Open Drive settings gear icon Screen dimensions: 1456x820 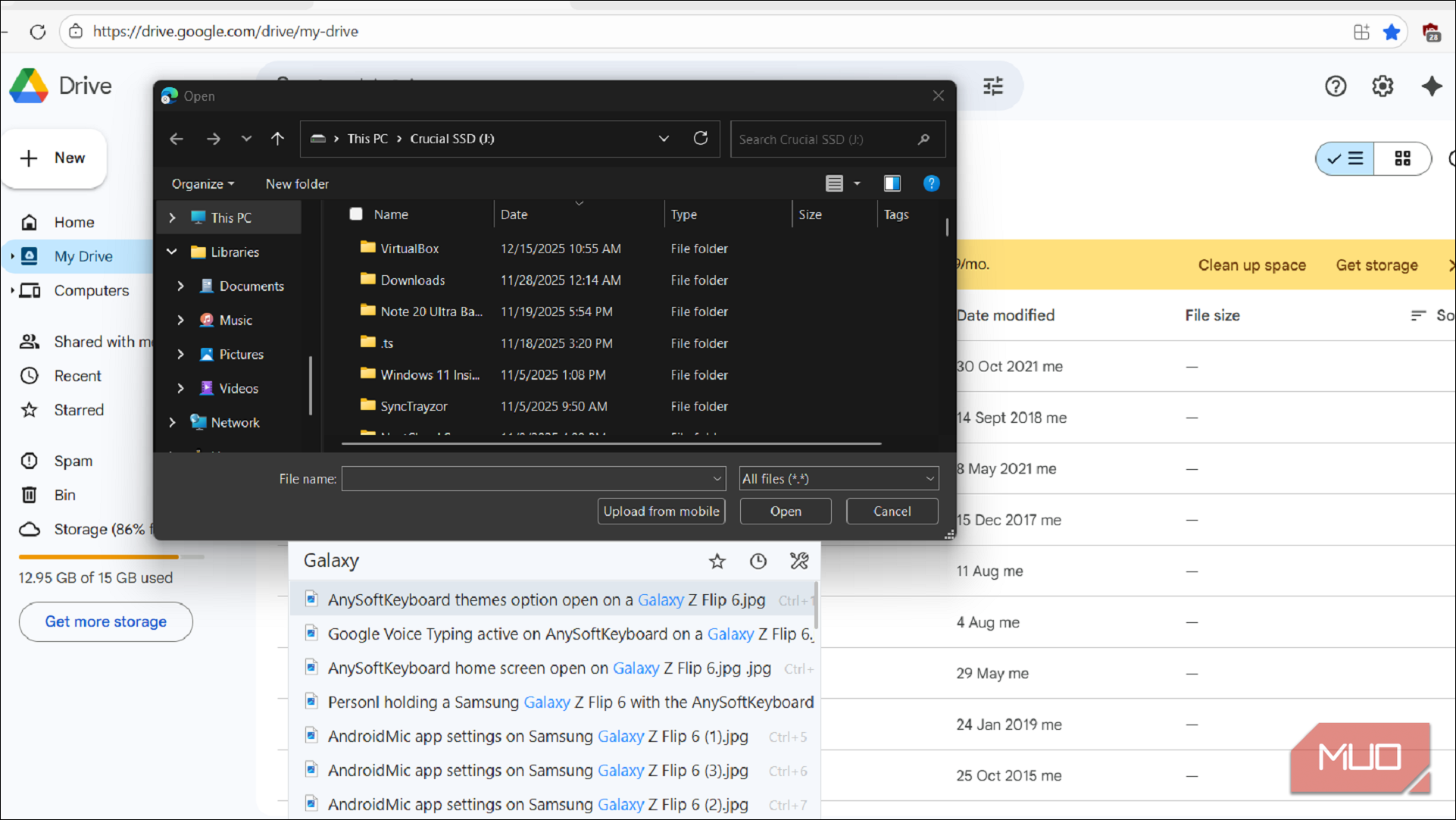[1383, 86]
